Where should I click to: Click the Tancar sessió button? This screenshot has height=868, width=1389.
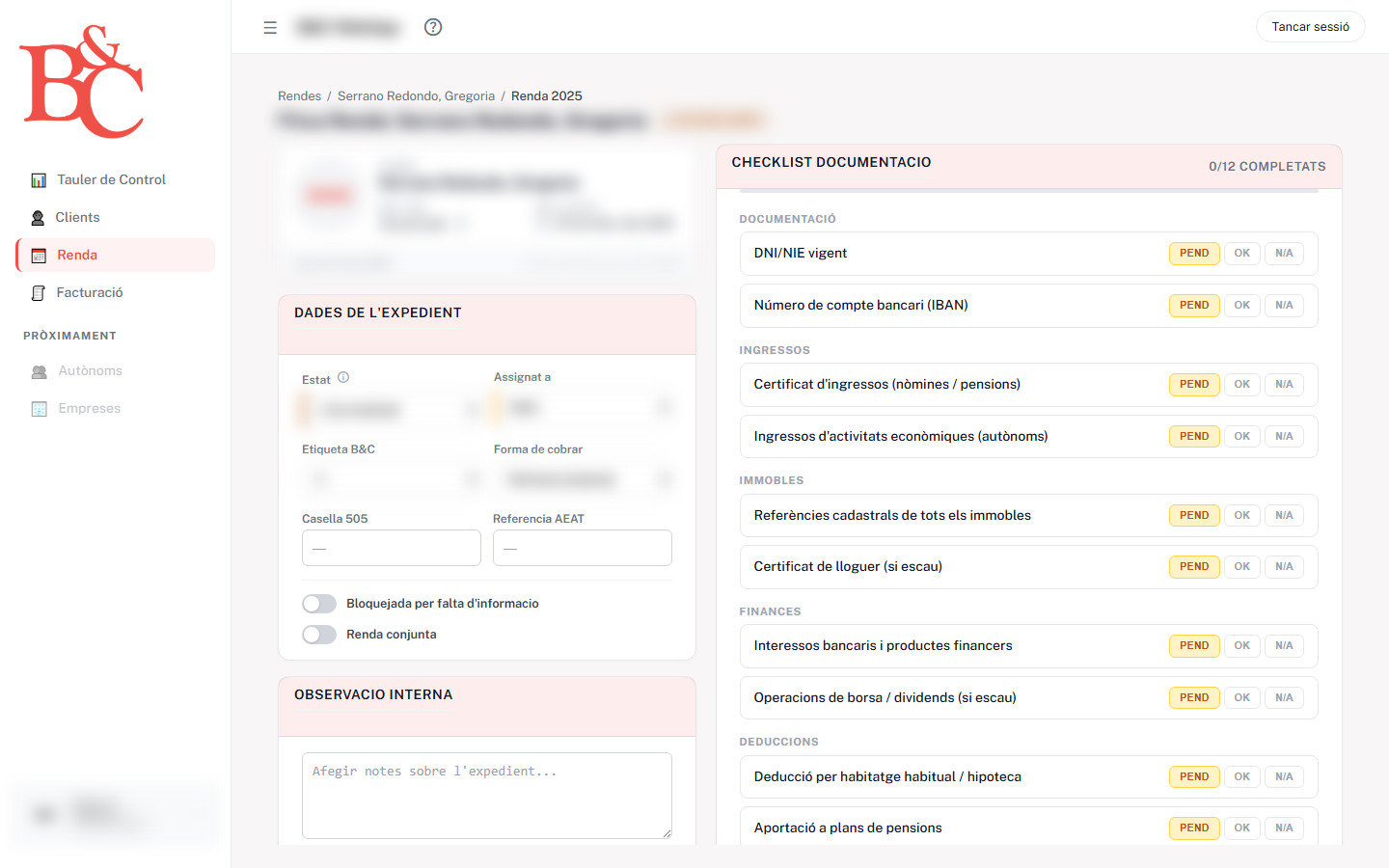[x=1310, y=27]
